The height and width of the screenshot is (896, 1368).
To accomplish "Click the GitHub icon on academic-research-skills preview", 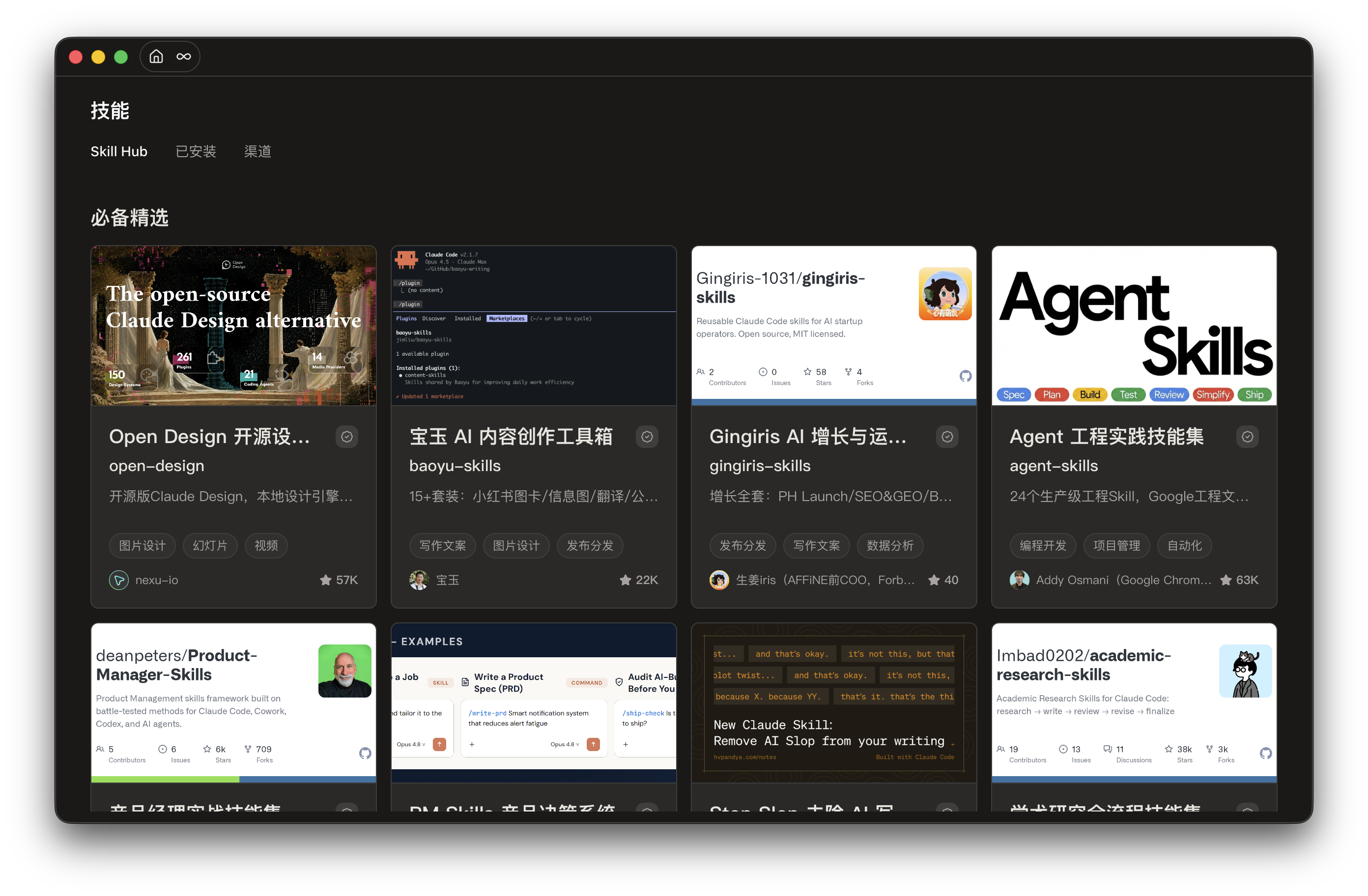I will coord(1266,753).
